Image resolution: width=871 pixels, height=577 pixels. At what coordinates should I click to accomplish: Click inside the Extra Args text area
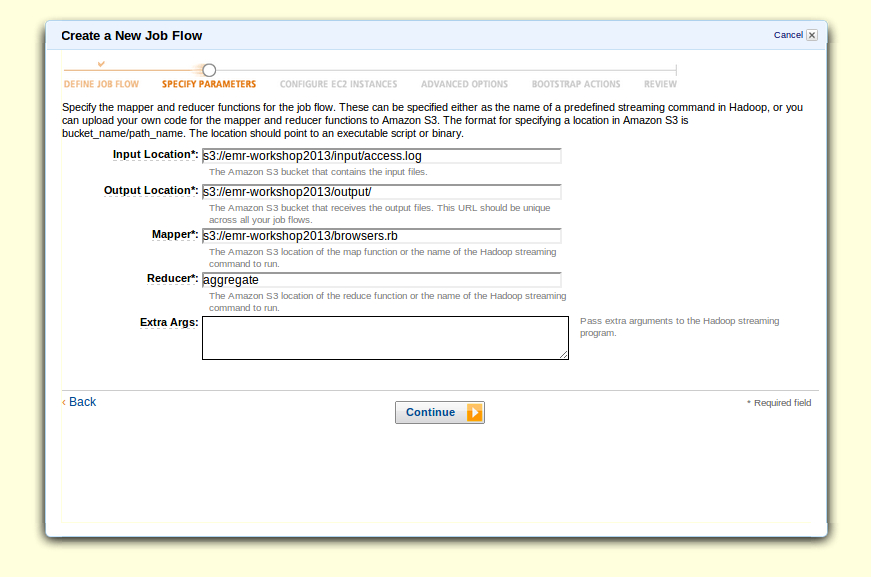[x=384, y=338]
